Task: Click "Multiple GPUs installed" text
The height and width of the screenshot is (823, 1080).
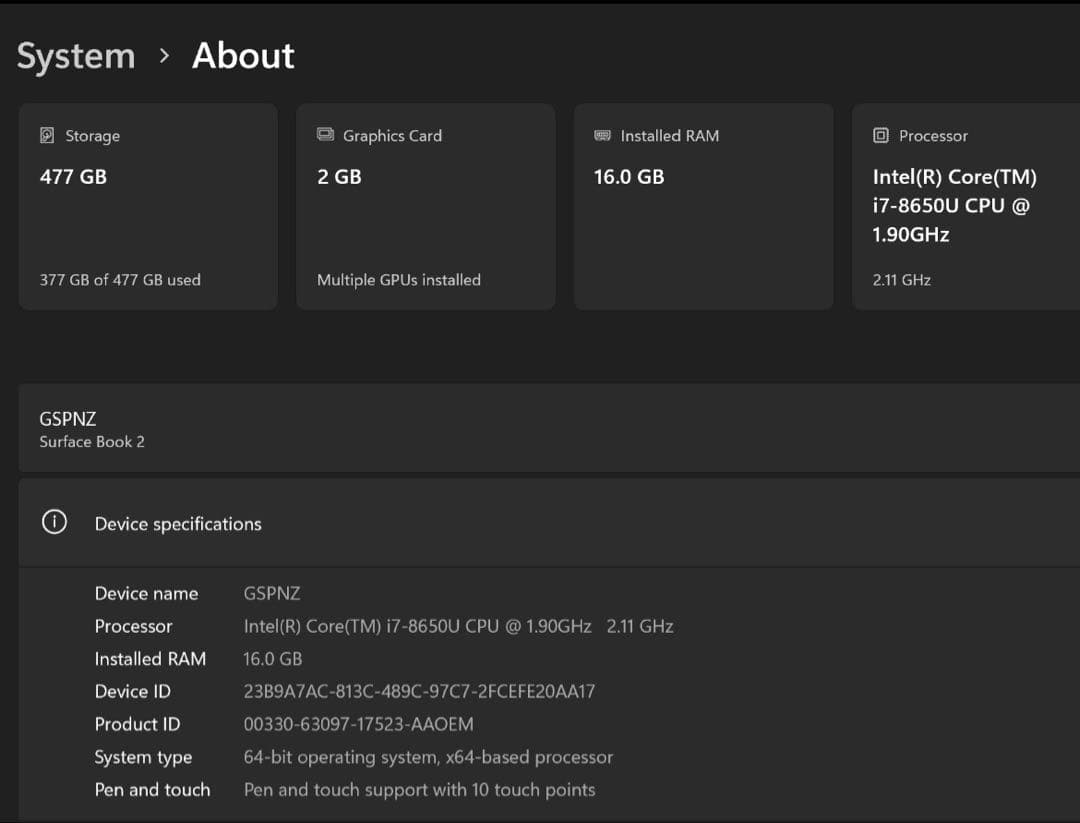Action: (x=398, y=280)
